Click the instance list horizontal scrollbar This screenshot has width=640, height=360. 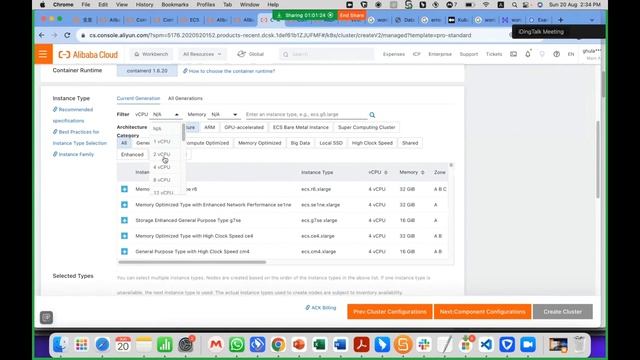point(192,262)
